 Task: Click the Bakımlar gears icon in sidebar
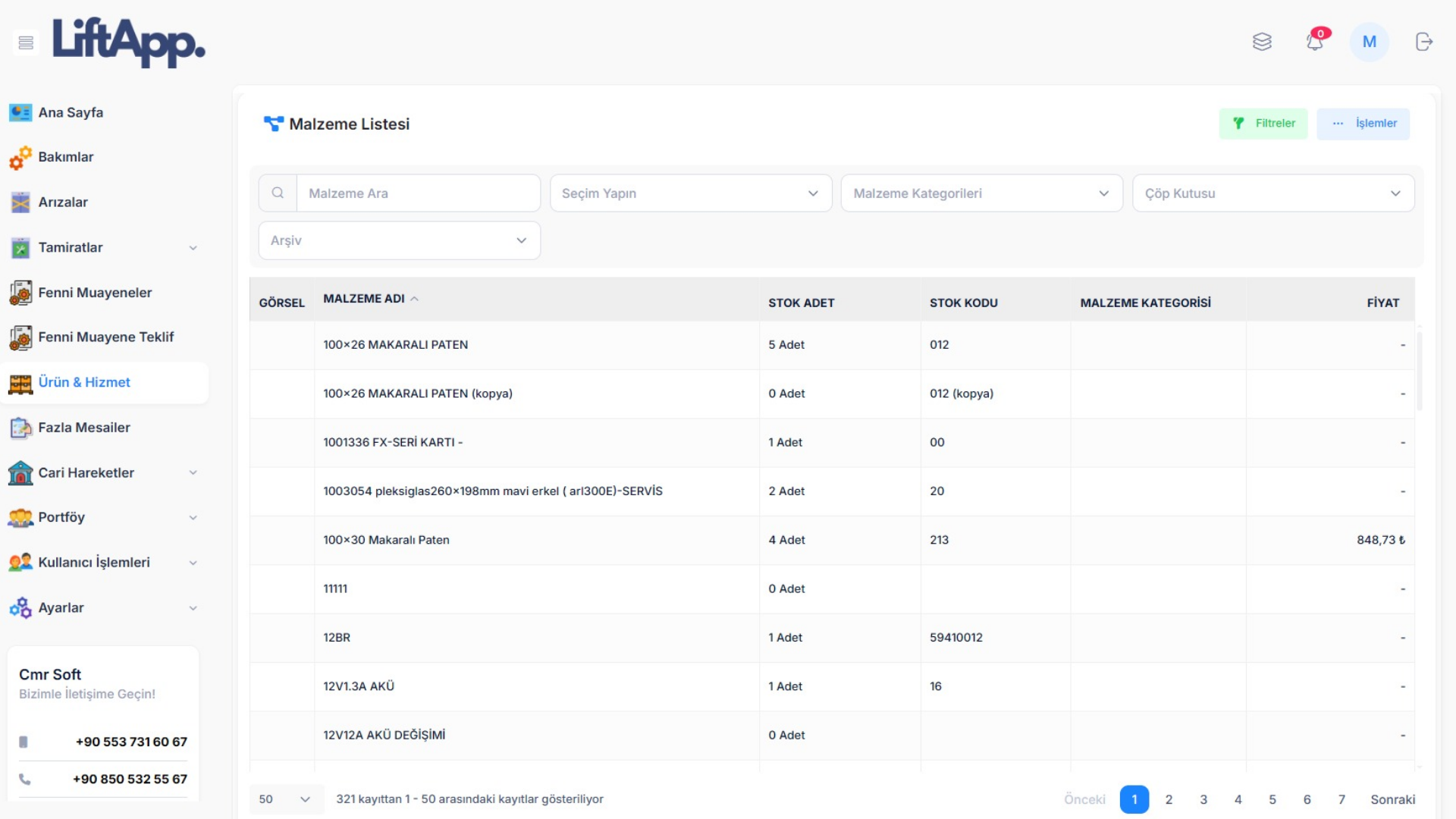point(20,158)
